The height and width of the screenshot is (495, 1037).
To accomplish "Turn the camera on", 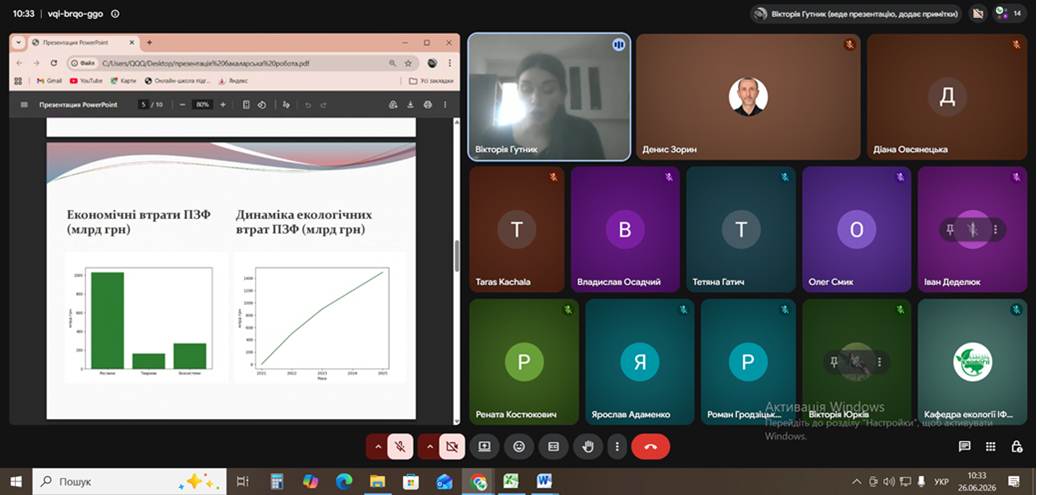I will (x=452, y=447).
